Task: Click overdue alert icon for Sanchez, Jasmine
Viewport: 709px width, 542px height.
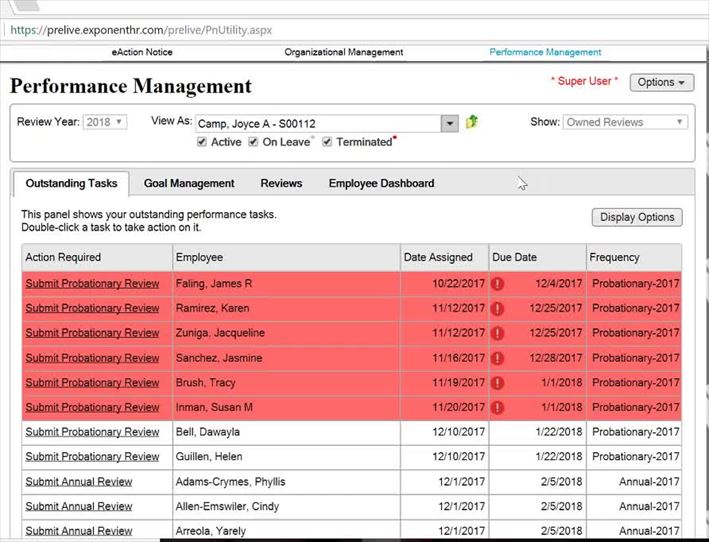Action: 498,358
